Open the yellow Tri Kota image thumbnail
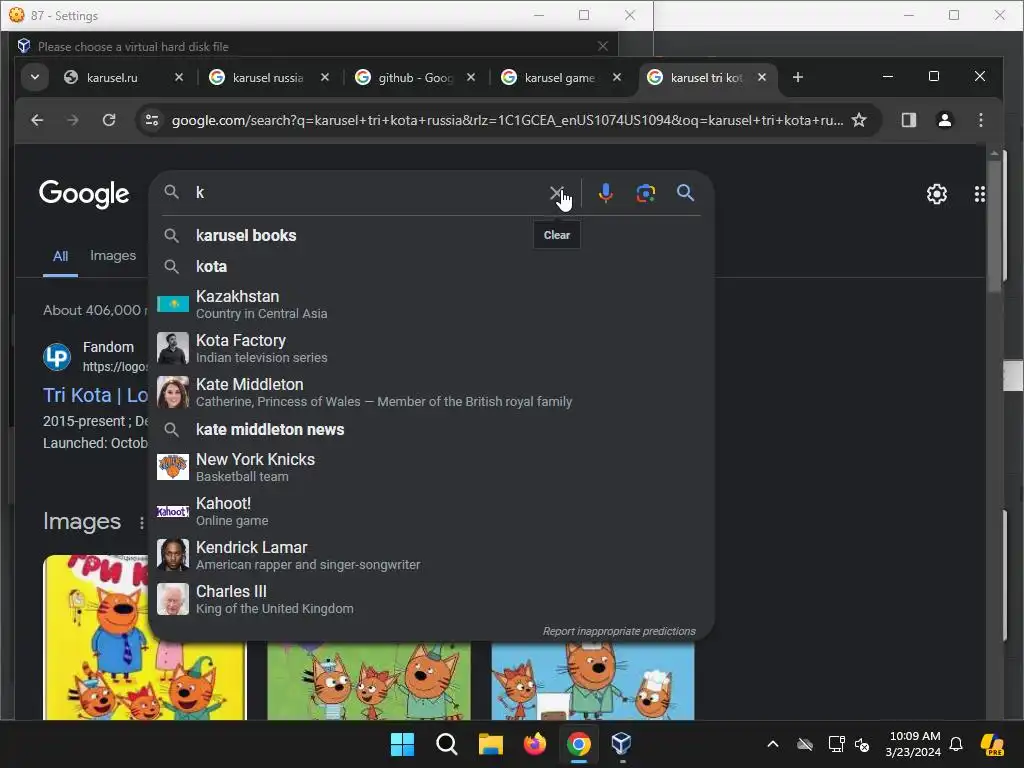 144,637
